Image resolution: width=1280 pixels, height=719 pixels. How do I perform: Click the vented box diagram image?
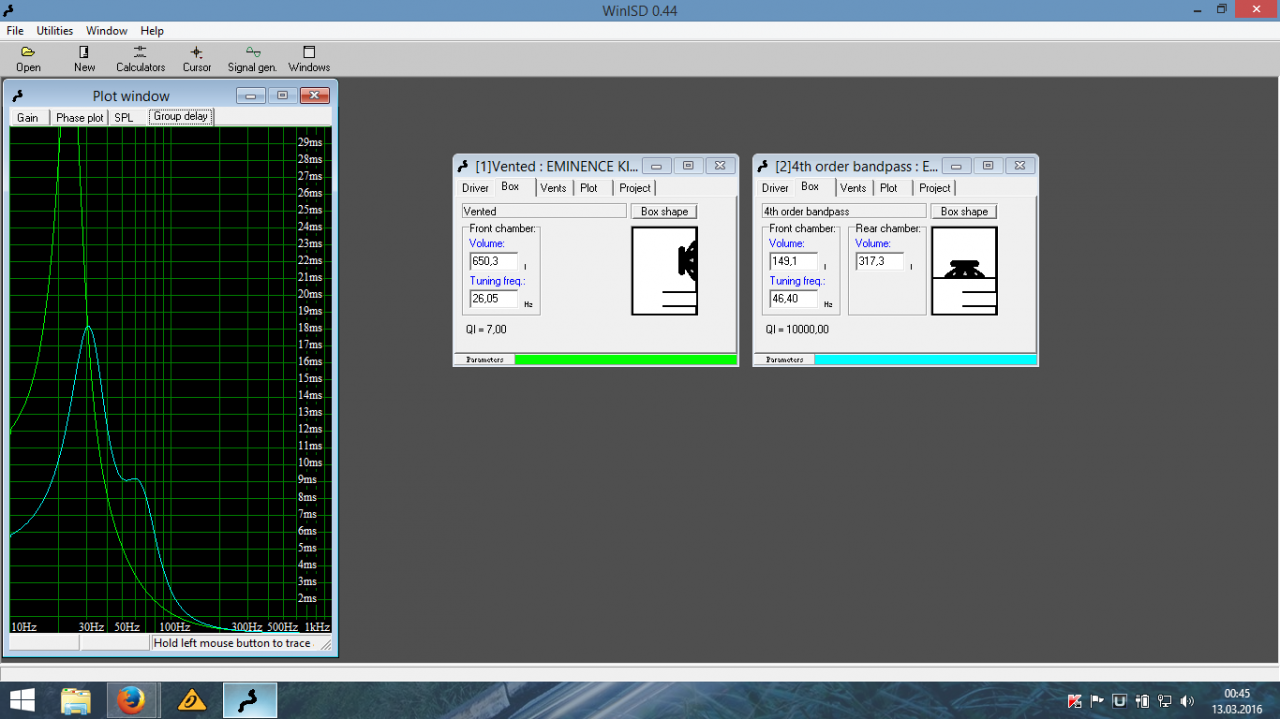click(x=665, y=271)
